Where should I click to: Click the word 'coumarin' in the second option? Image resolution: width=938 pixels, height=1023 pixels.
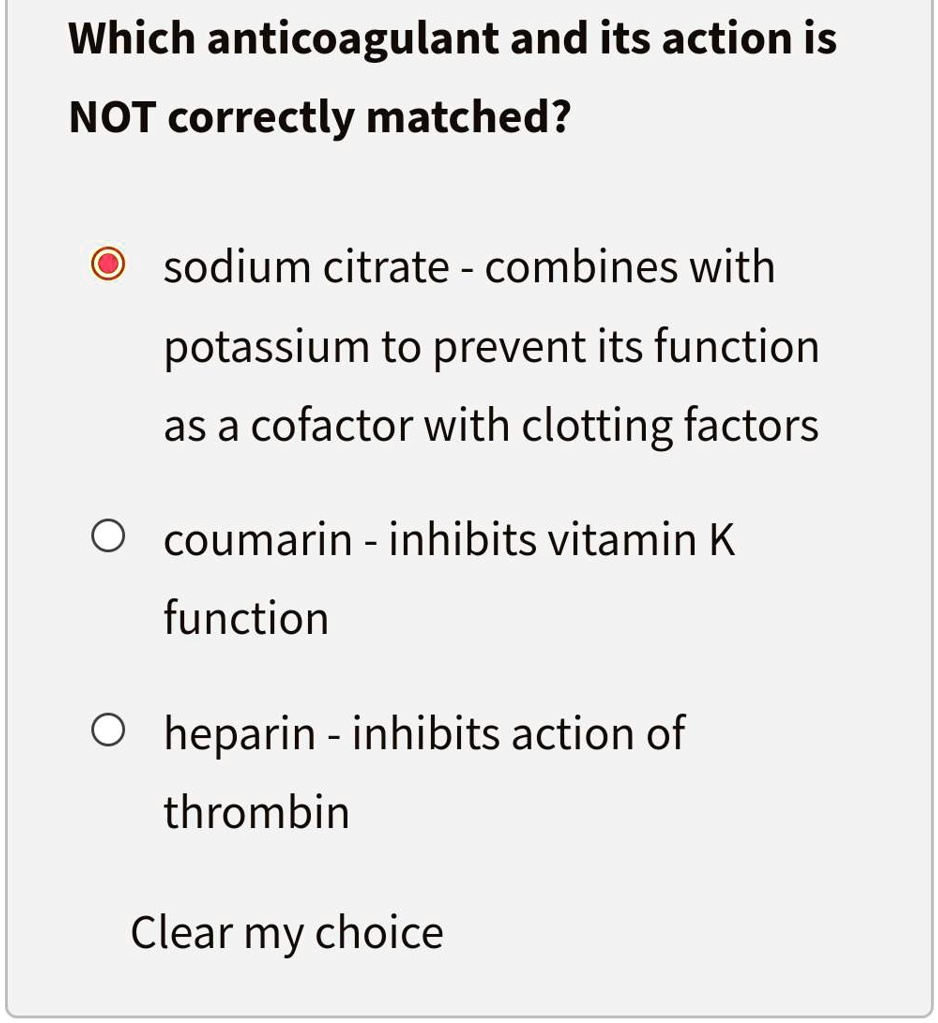(x=258, y=541)
